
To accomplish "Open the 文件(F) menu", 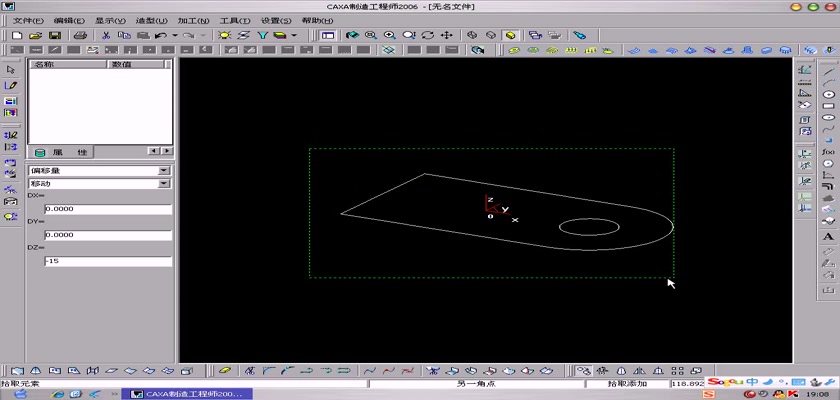I will [x=28, y=20].
